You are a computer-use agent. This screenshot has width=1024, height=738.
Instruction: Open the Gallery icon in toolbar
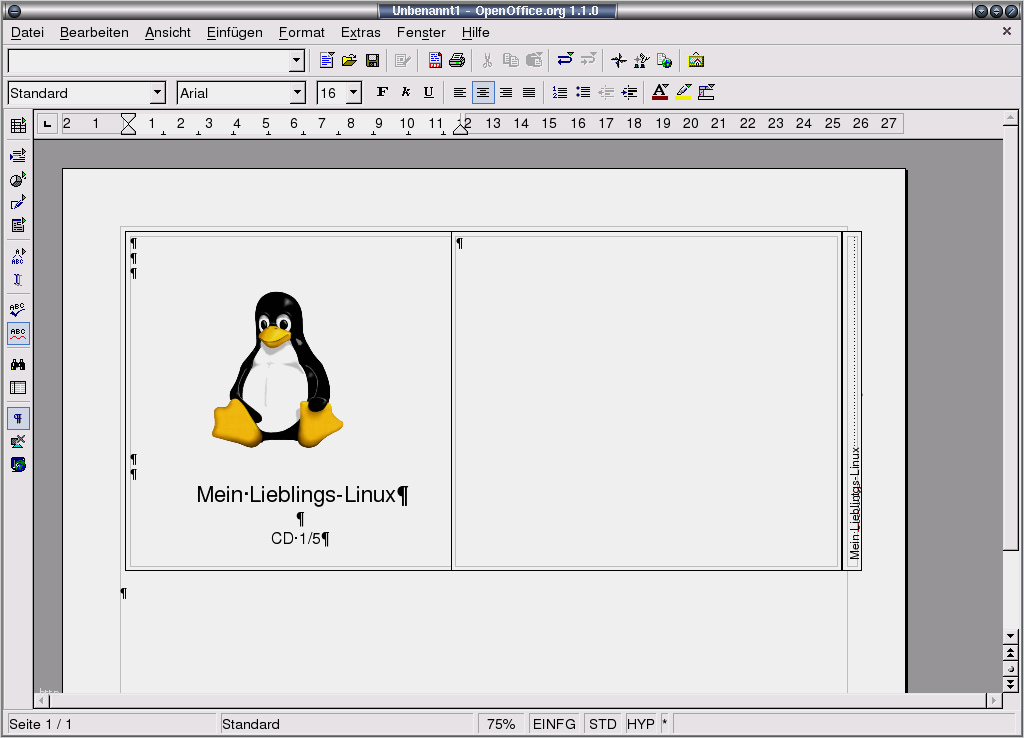tap(696, 61)
